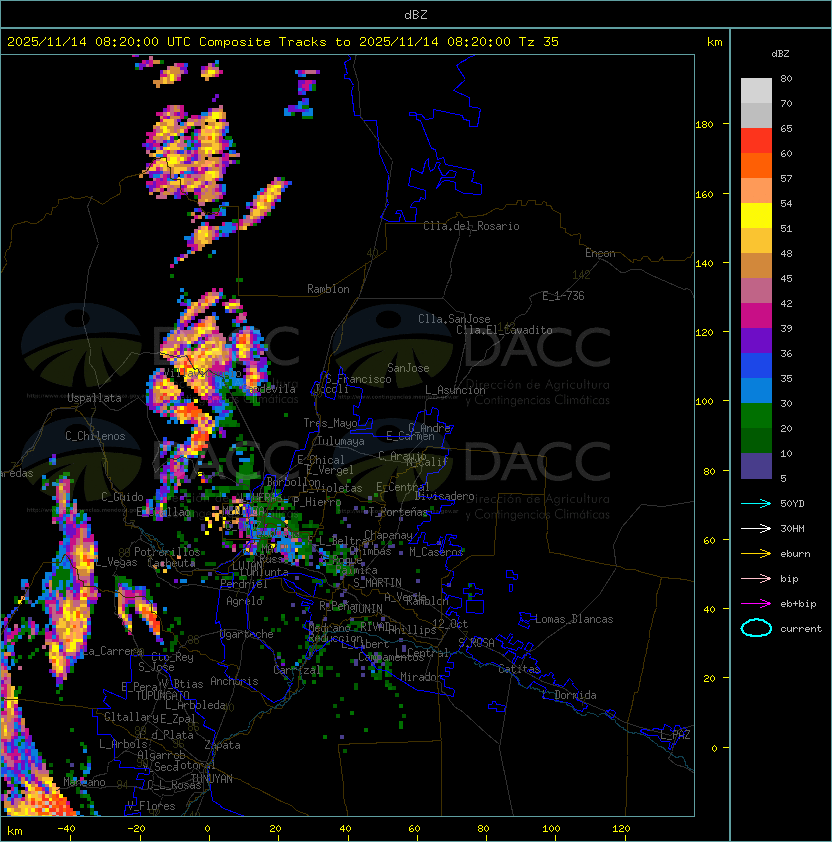The image size is (832, 842).
Task: Click the 'G_Andre' map label
Action: (429, 428)
